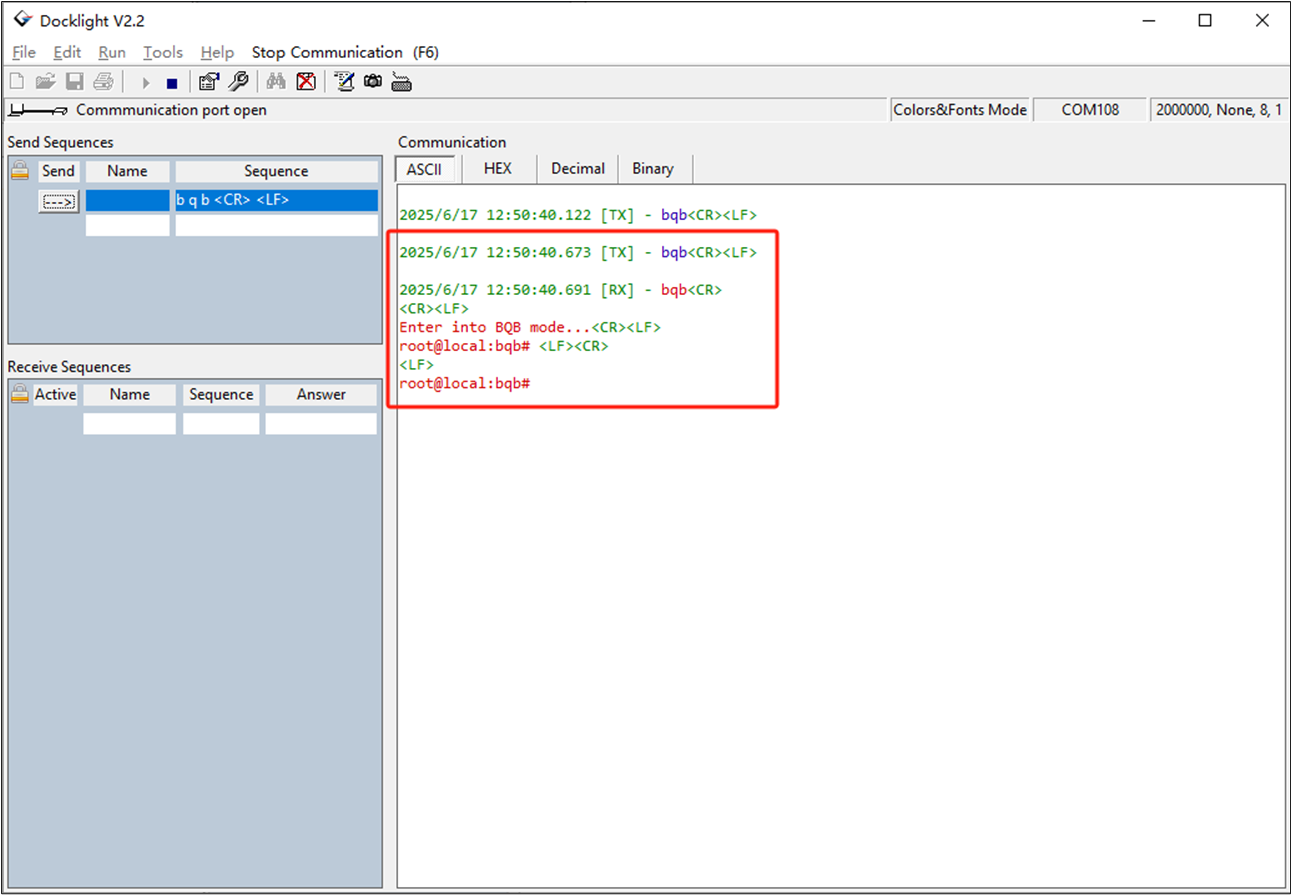
Task: Click the Sequence column header in Receive Sequences
Action: (221, 394)
